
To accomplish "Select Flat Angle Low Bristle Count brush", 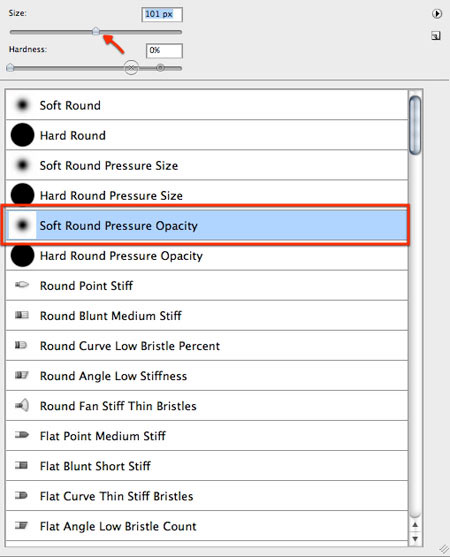I will click(207, 526).
